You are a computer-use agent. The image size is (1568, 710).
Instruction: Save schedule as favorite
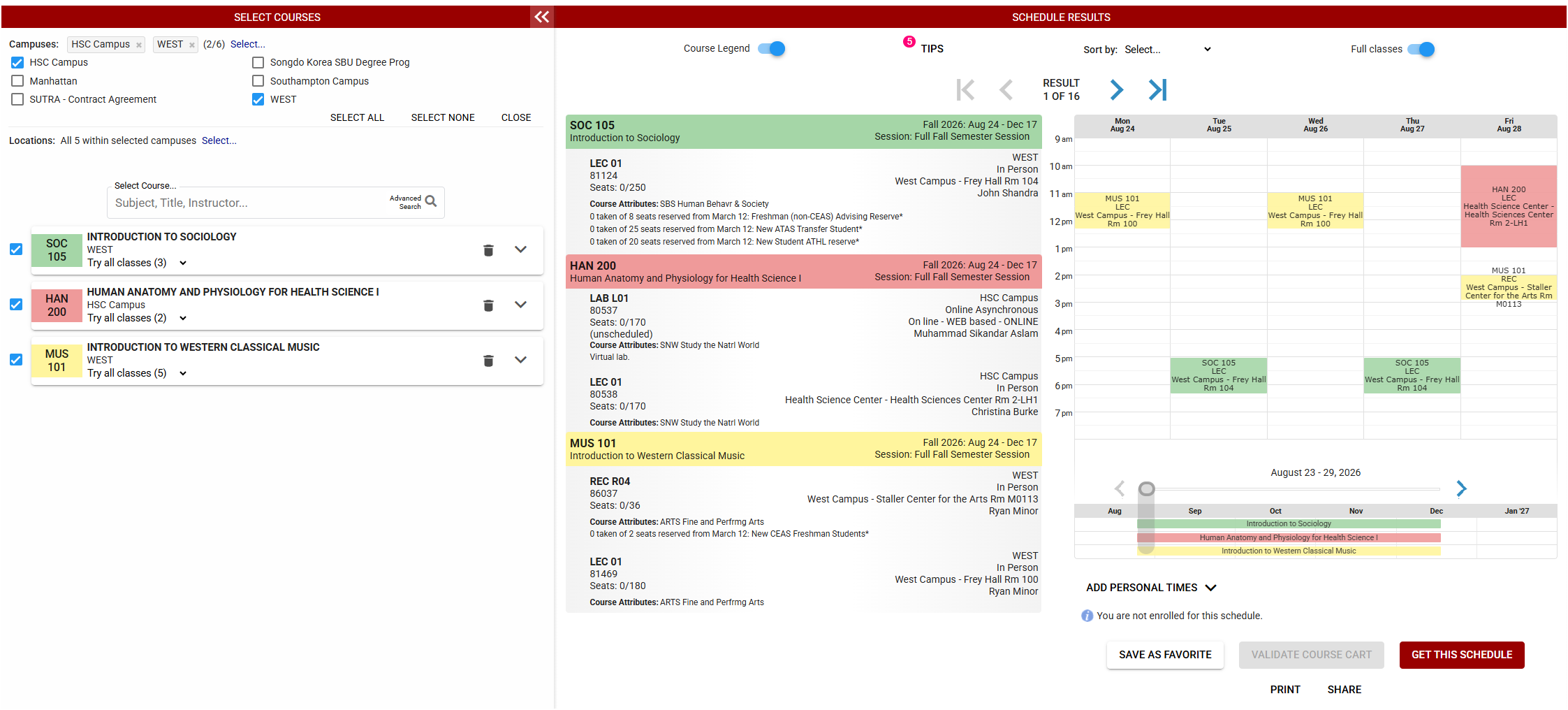(x=1164, y=655)
